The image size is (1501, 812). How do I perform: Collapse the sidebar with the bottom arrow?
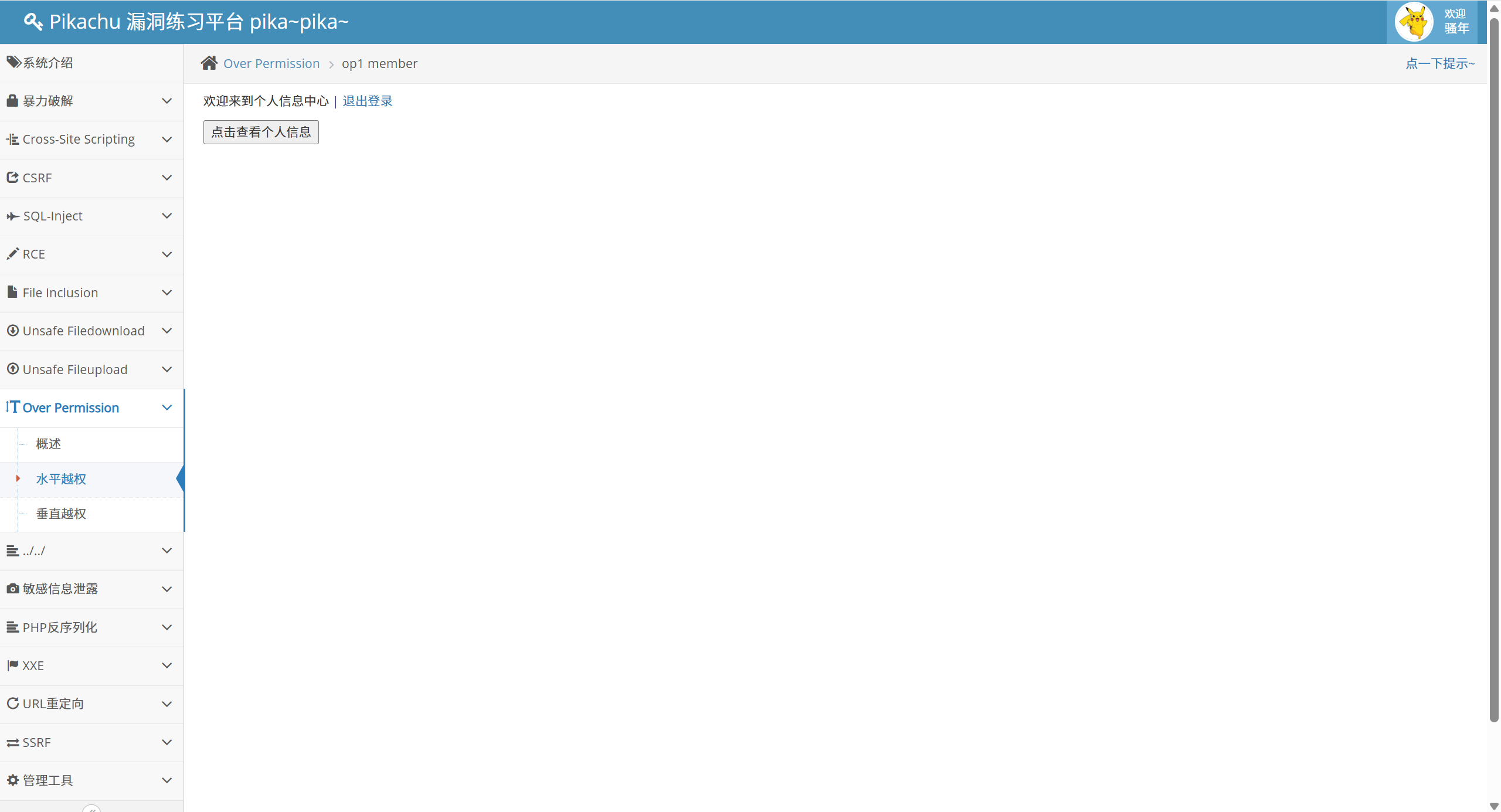(x=91, y=809)
